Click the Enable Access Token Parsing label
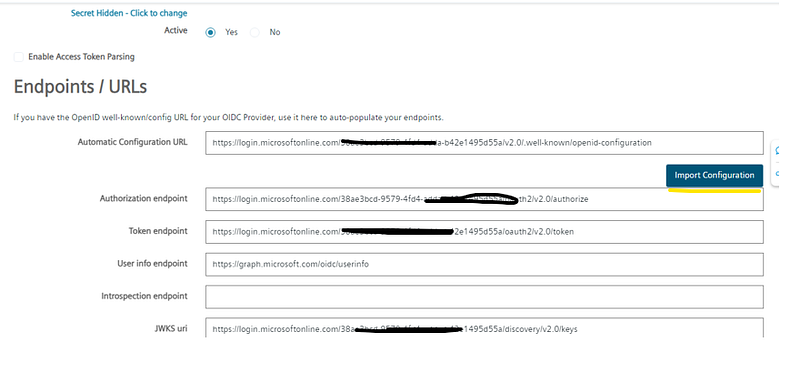 click(82, 57)
